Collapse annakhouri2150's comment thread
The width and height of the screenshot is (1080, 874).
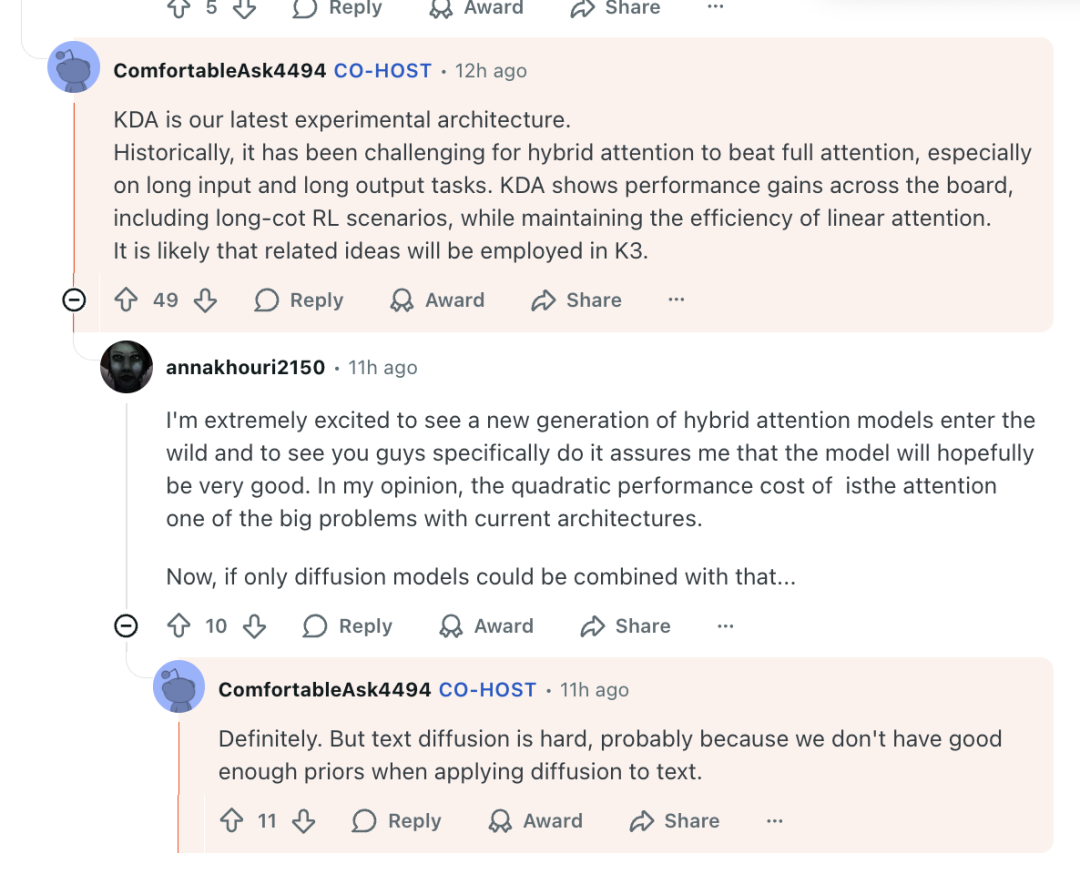(x=126, y=626)
